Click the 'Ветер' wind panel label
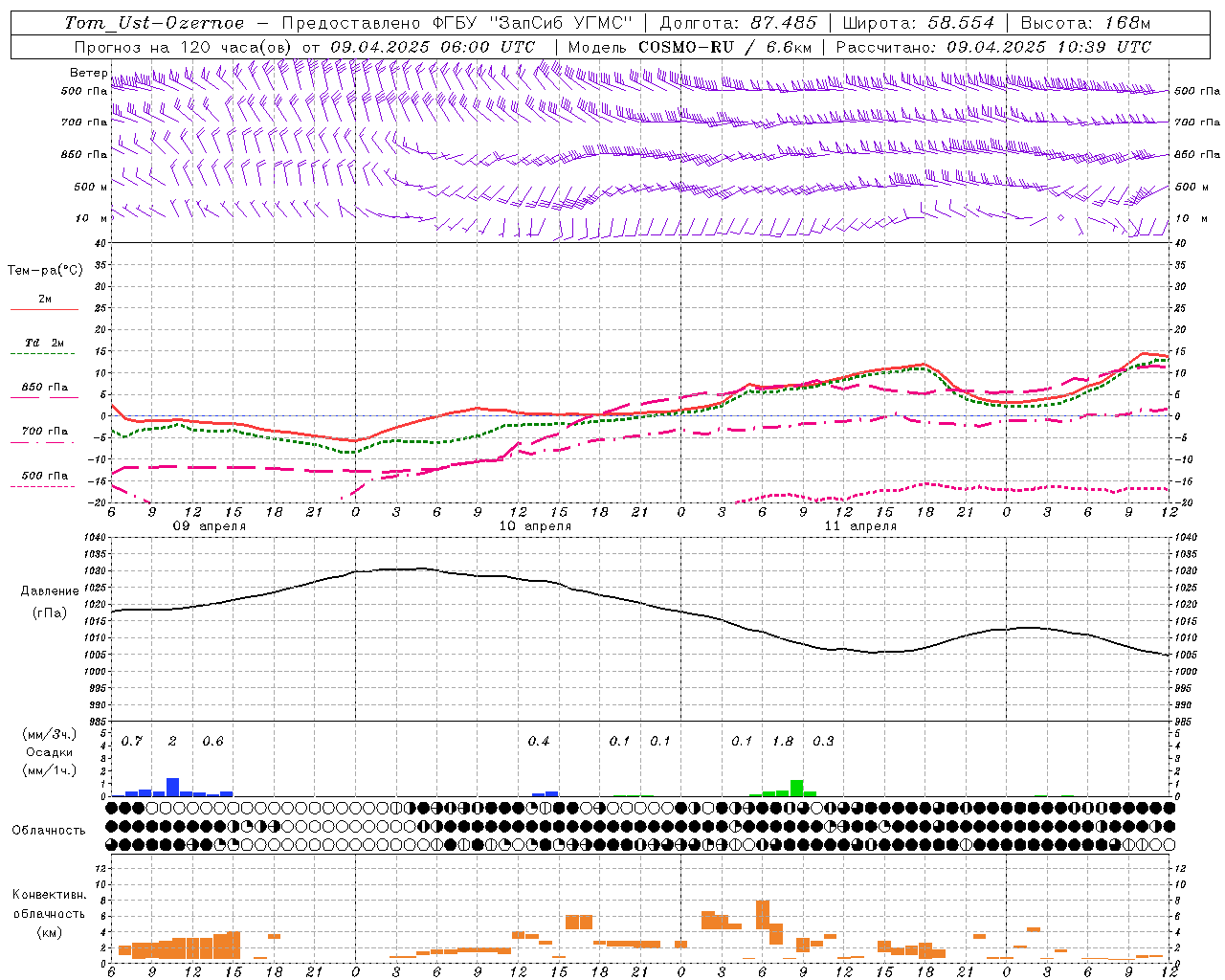1225x980 pixels. 89,73
